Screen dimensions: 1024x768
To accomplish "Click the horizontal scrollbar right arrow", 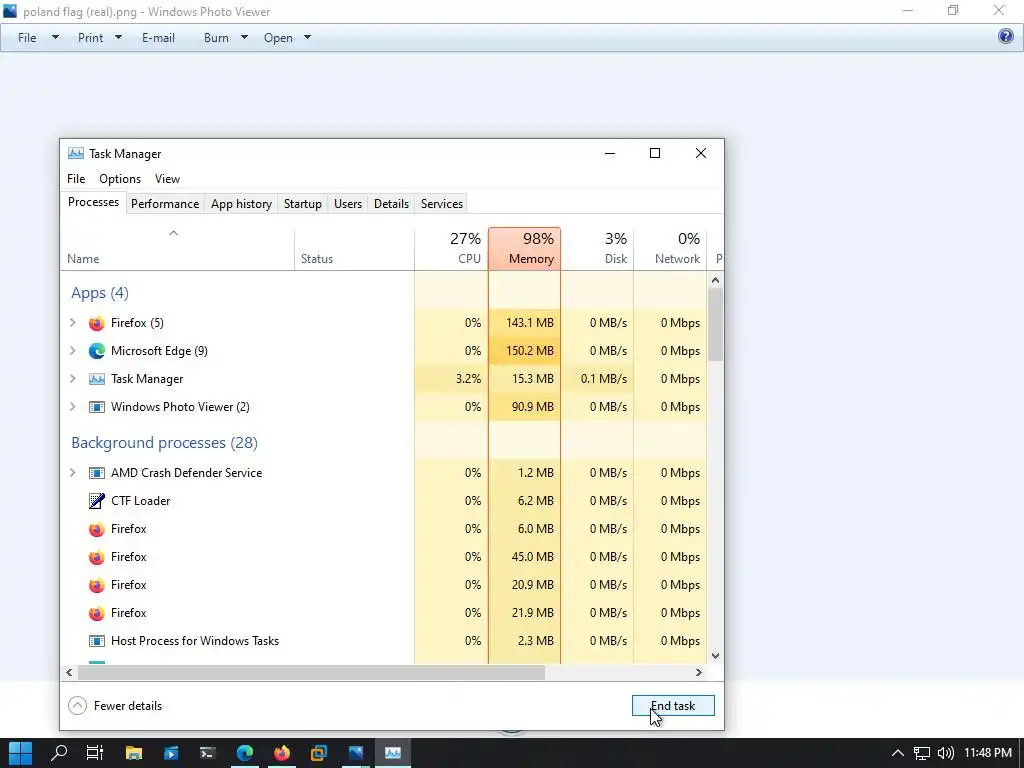I will click(x=699, y=673).
